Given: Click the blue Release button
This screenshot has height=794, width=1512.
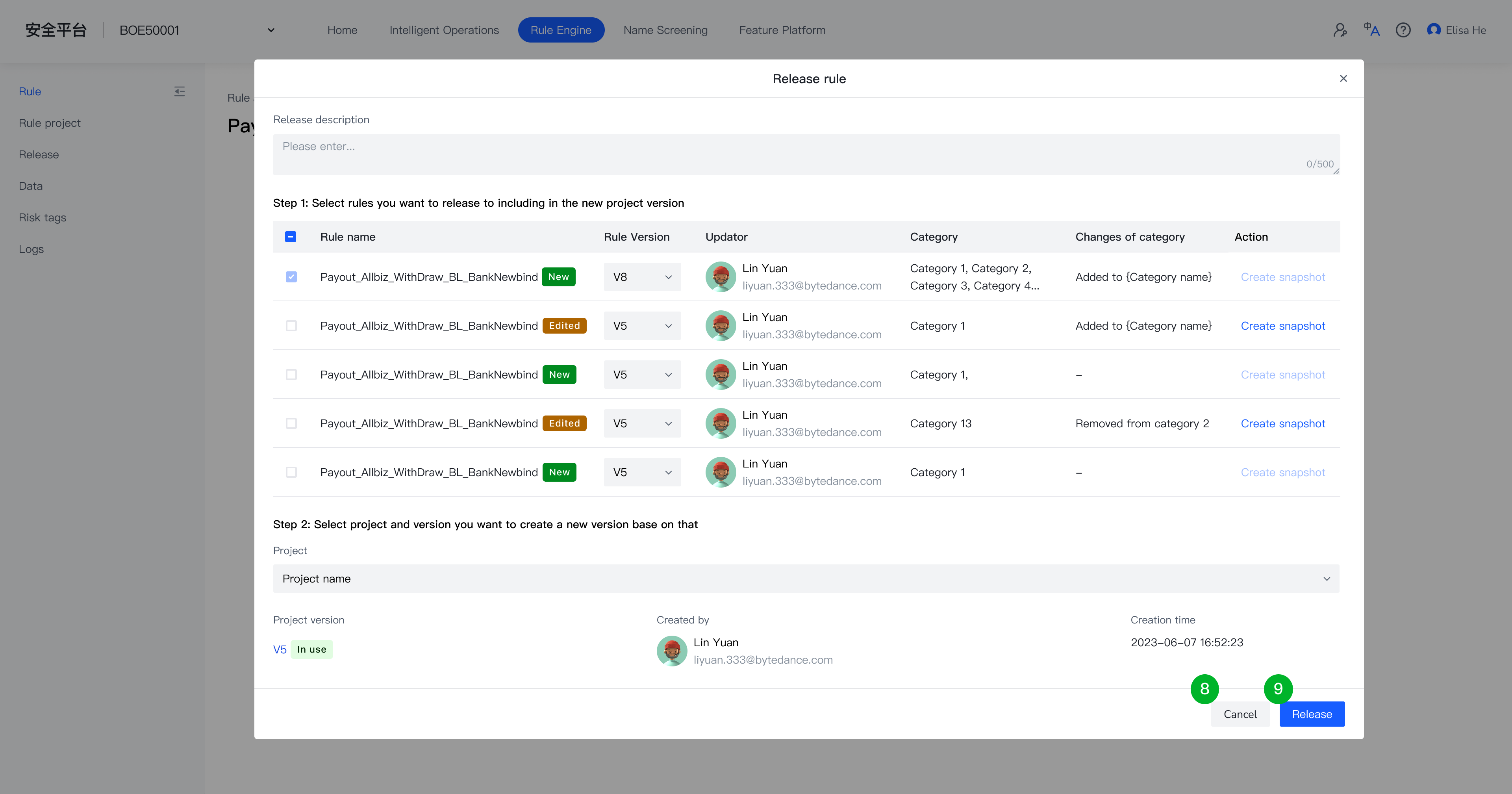Looking at the screenshot, I should point(1311,714).
